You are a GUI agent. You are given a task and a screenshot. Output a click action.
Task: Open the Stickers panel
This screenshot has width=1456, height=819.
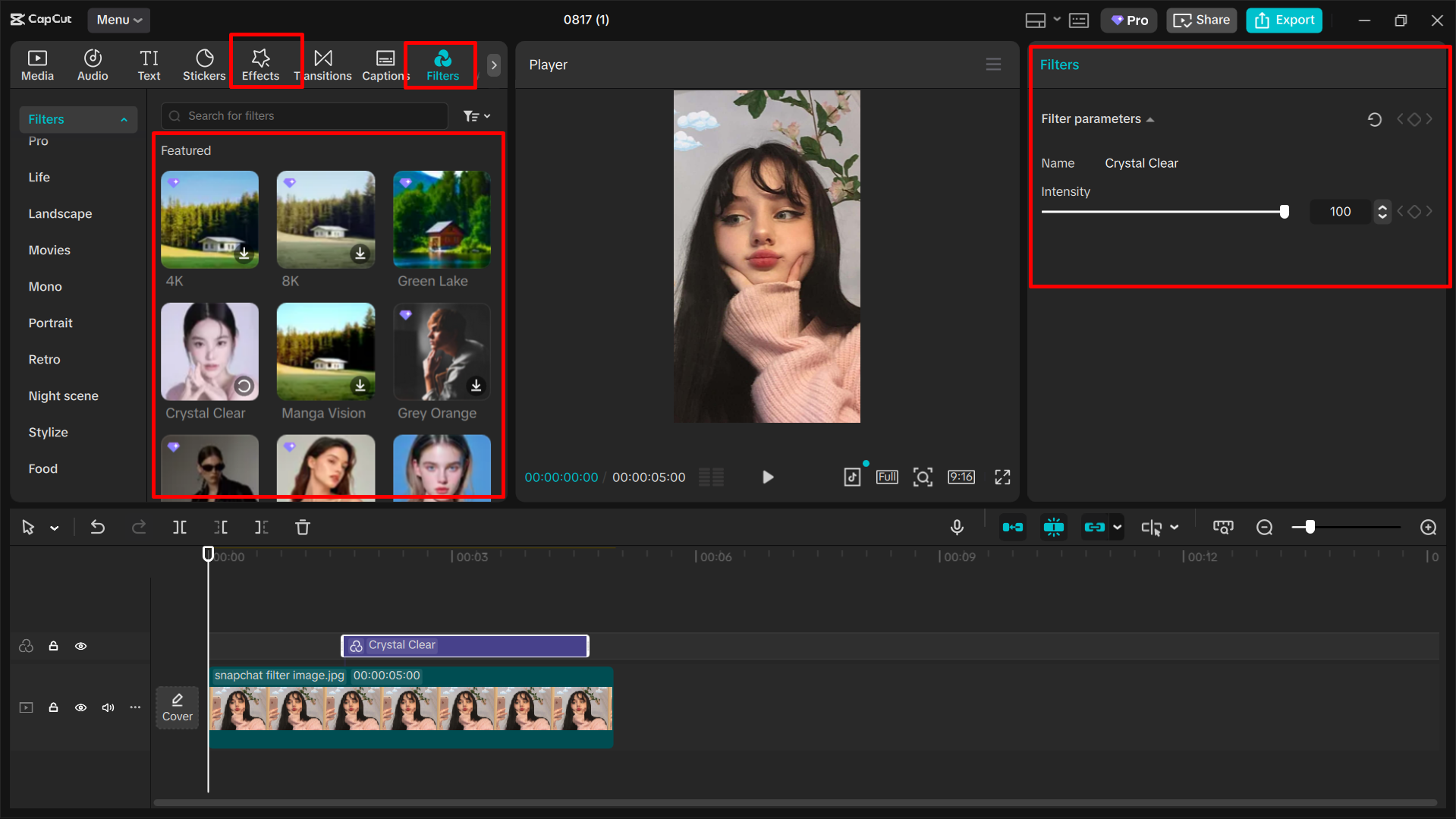click(x=203, y=64)
